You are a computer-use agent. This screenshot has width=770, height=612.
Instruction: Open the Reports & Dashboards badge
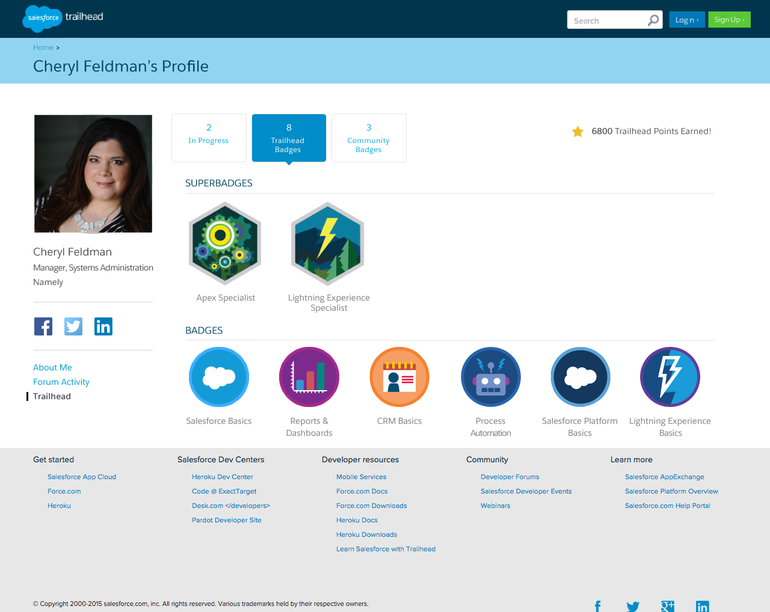[309, 377]
